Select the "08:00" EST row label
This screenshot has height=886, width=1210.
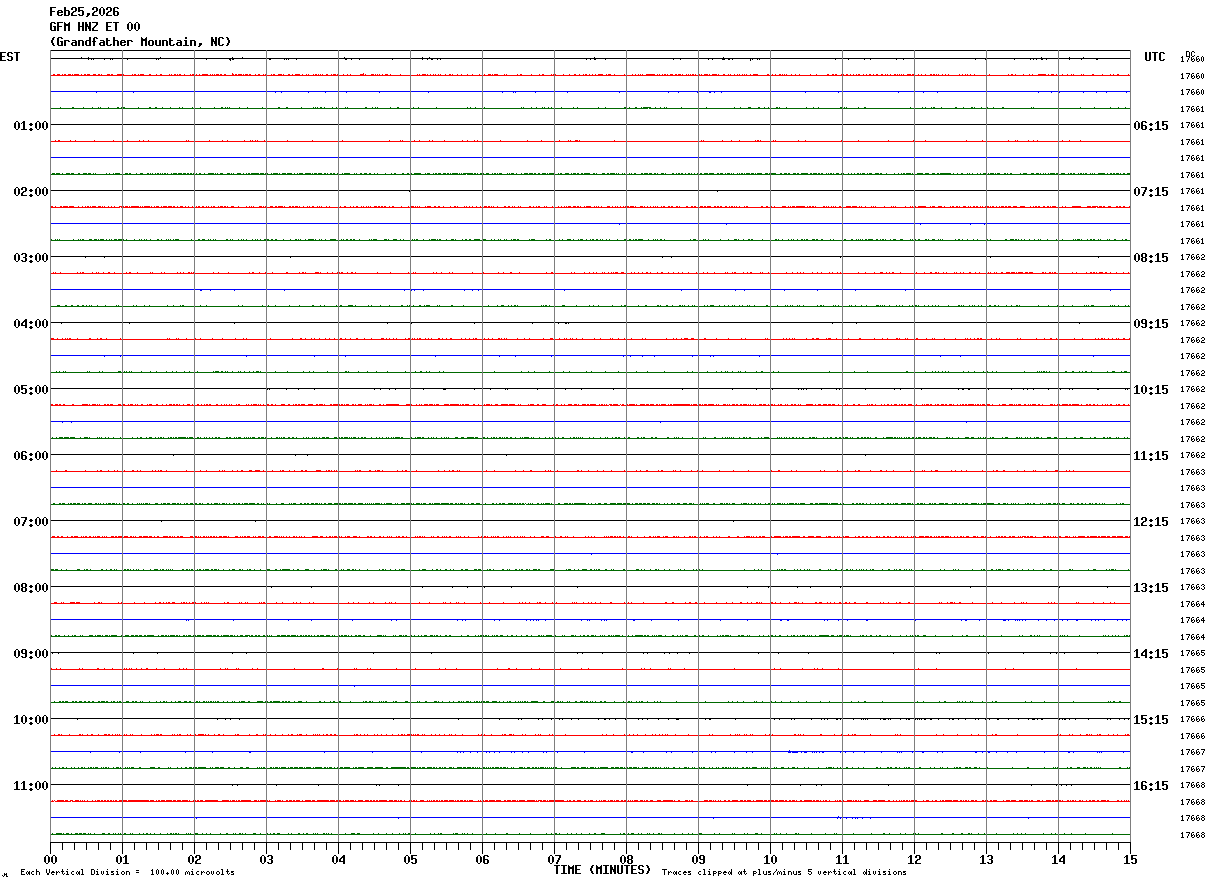point(31,587)
